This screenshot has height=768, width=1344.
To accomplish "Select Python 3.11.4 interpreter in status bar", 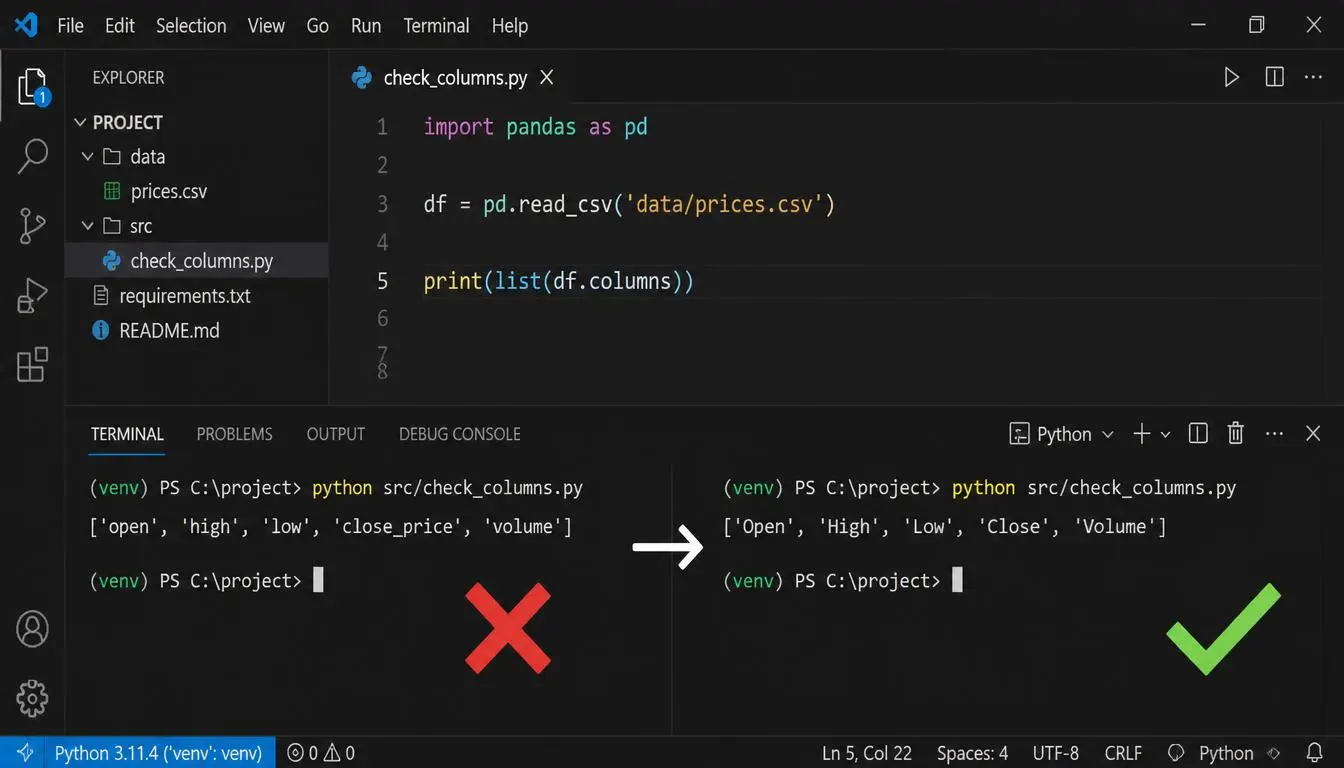I will (x=158, y=753).
